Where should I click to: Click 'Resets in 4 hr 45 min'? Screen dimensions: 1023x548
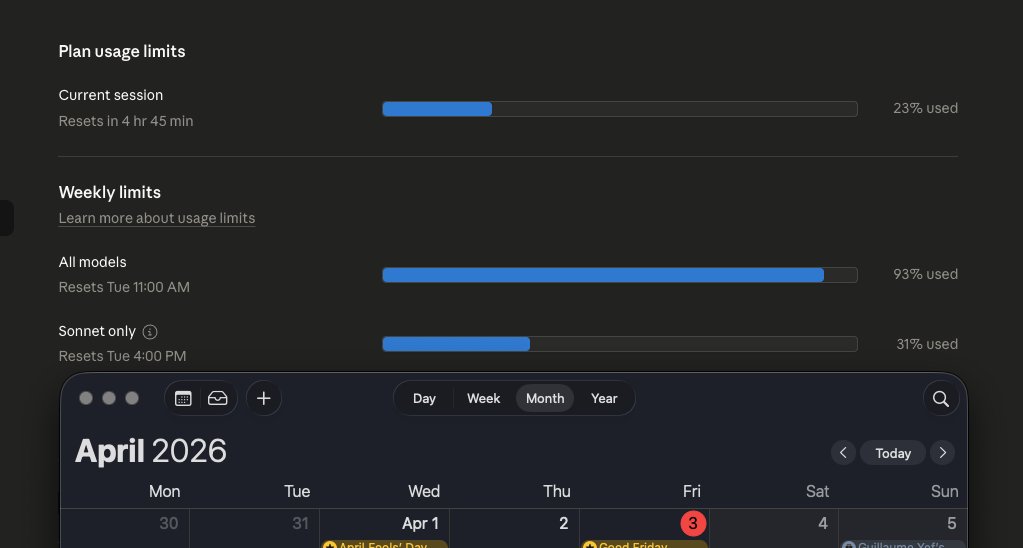[x=126, y=121]
